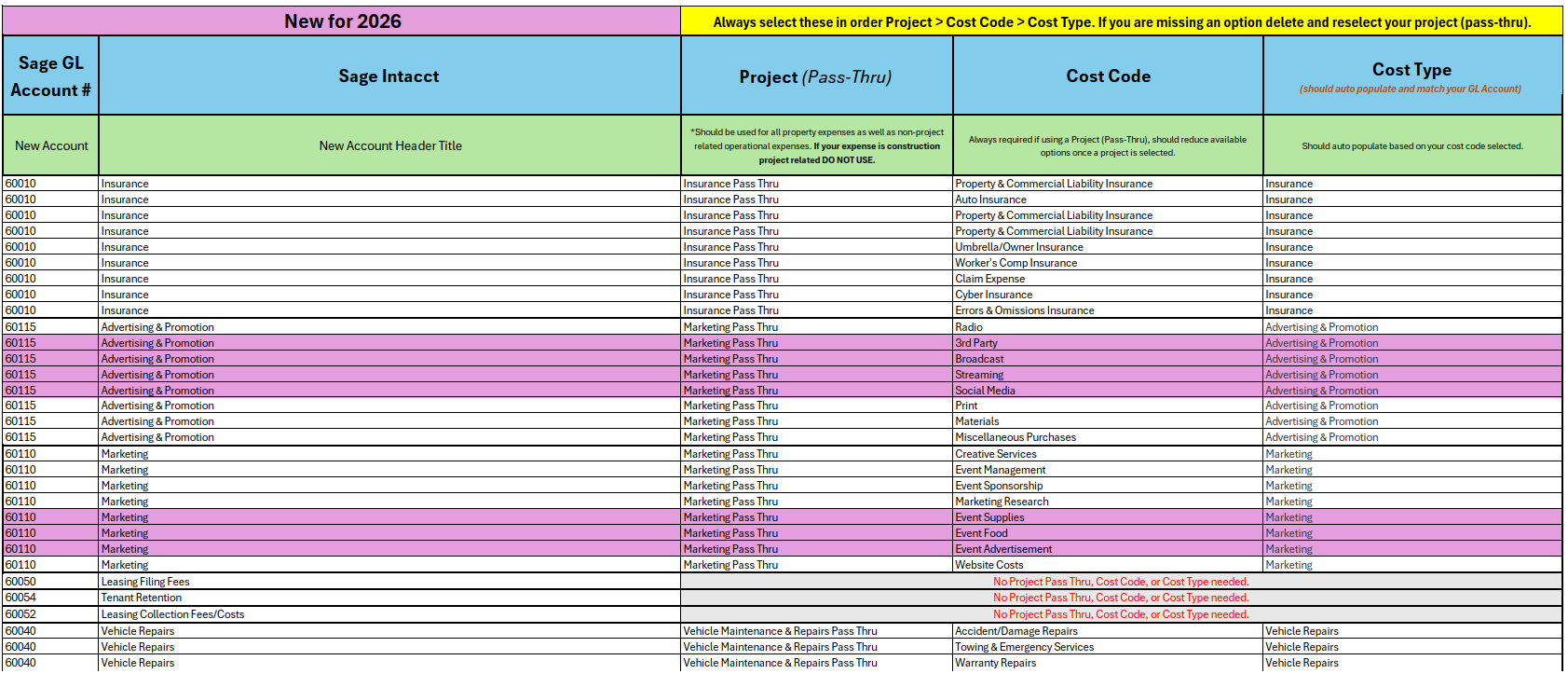
Task: Select the "New Account" subheader cell
Action: point(51,145)
